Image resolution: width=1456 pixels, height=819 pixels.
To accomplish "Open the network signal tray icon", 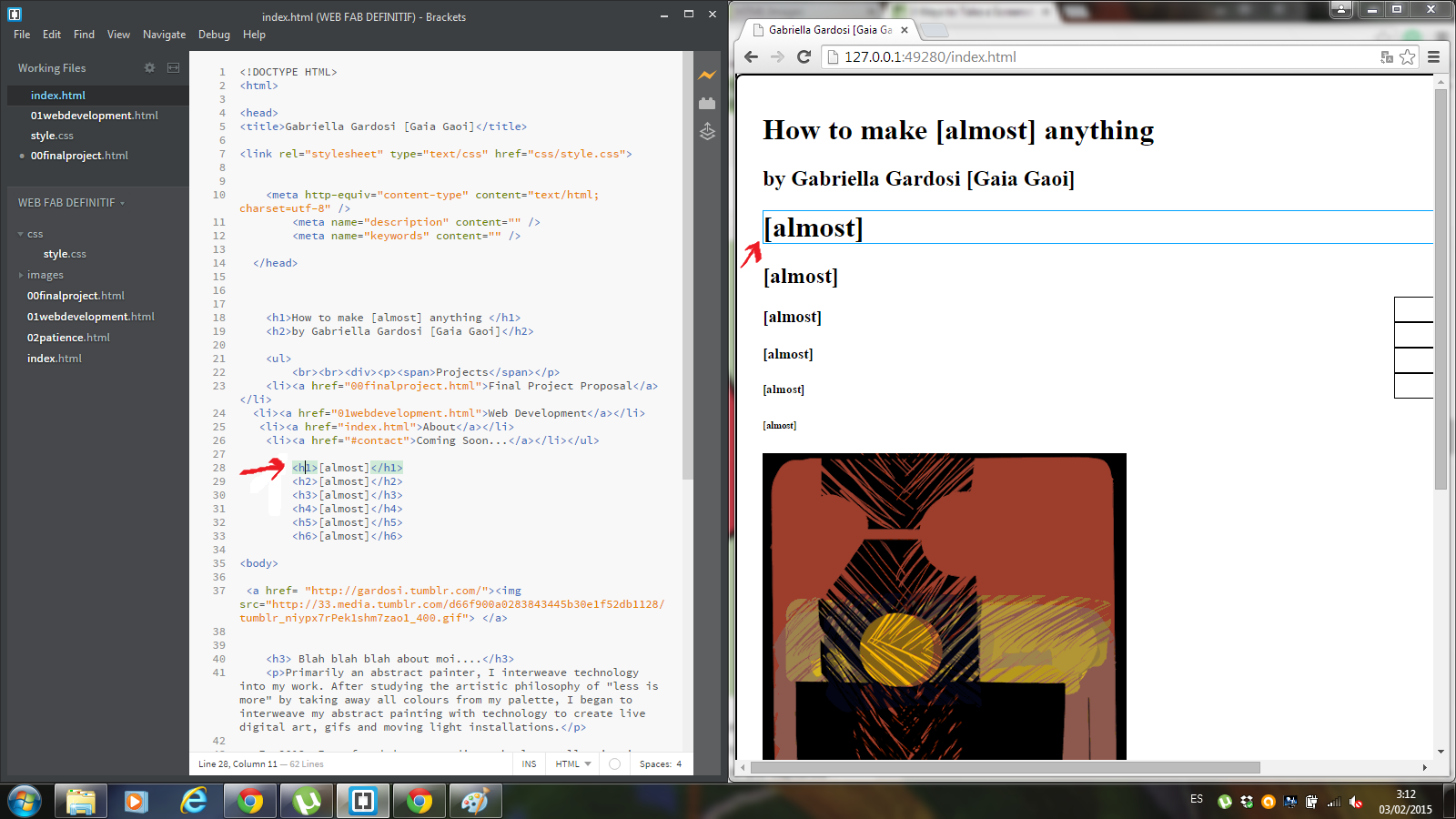I will coord(1334,802).
